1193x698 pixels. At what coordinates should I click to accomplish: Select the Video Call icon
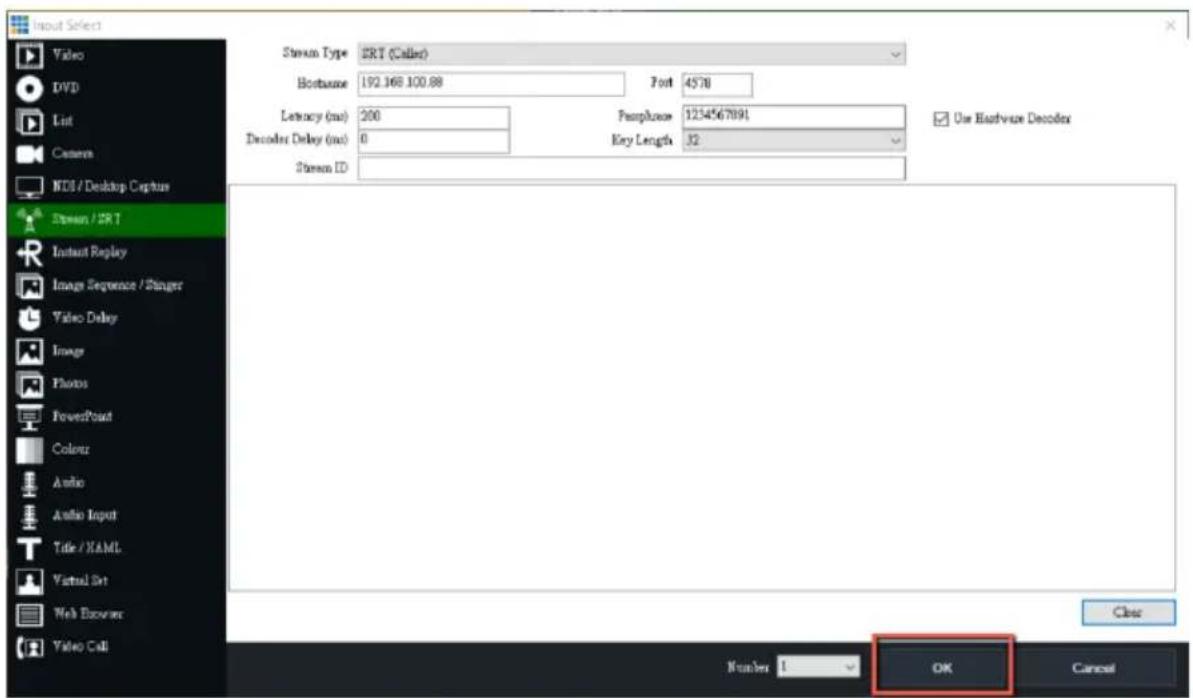coord(30,647)
